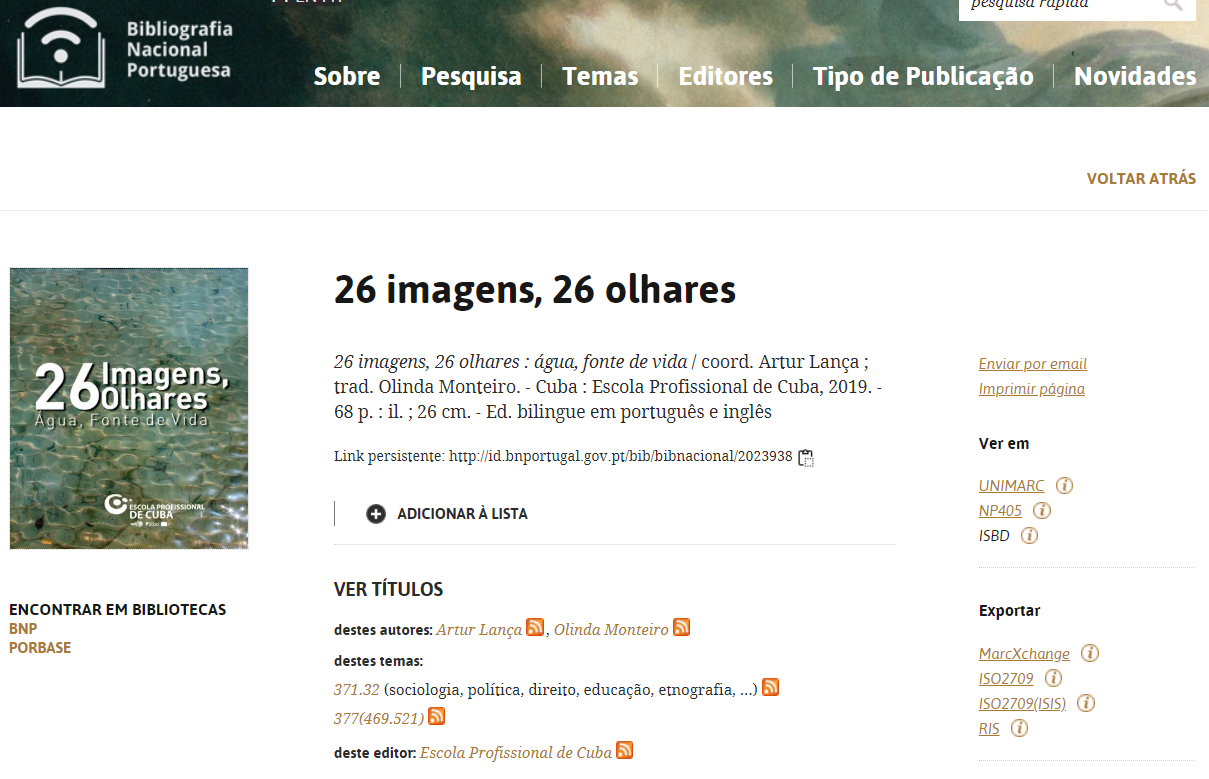The height and width of the screenshot is (779, 1209).
Task: Open the Tipo de Publicação menu
Action: [x=923, y=76]
